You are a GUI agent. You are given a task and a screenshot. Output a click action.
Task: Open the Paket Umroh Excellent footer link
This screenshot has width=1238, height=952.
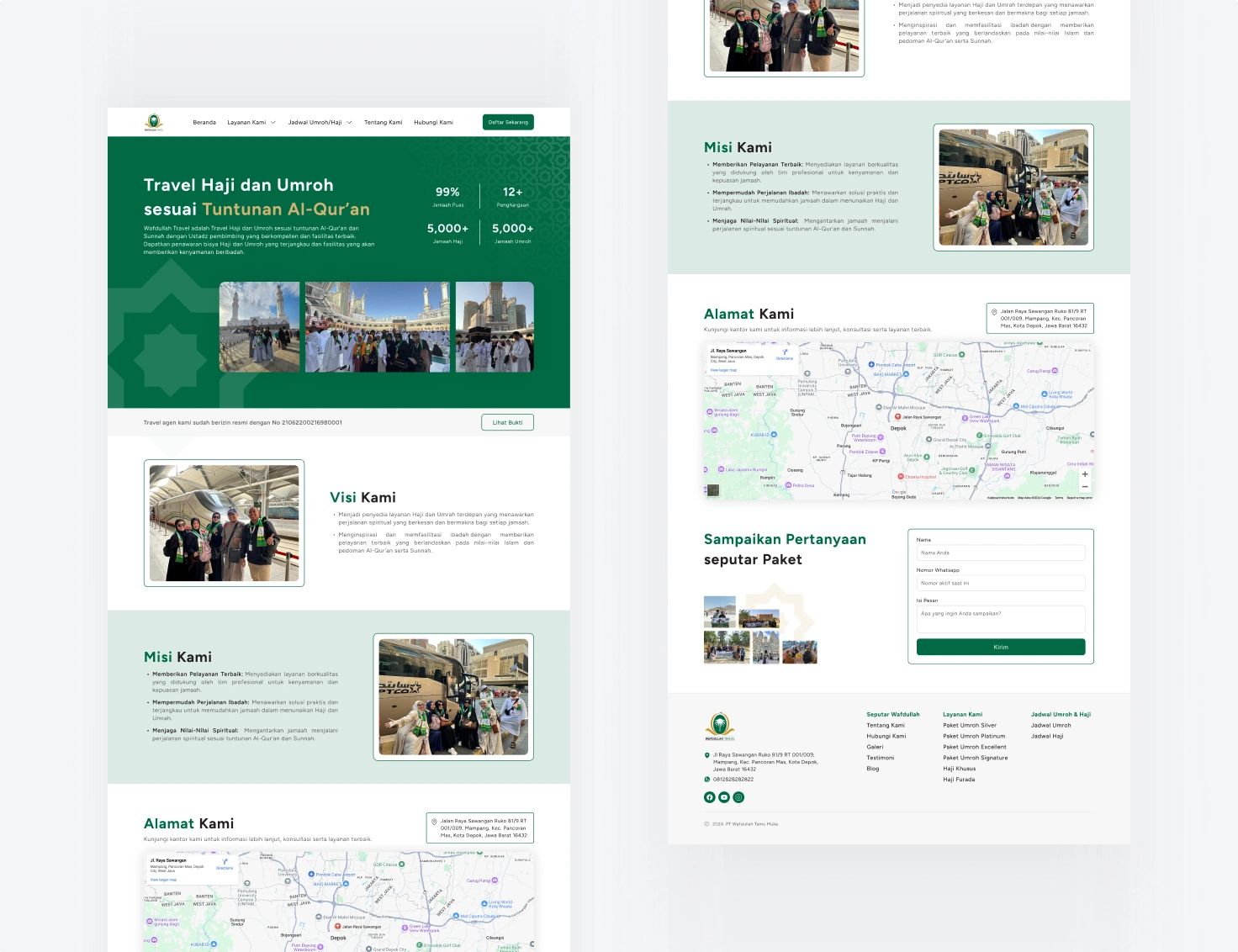point(975,747)
